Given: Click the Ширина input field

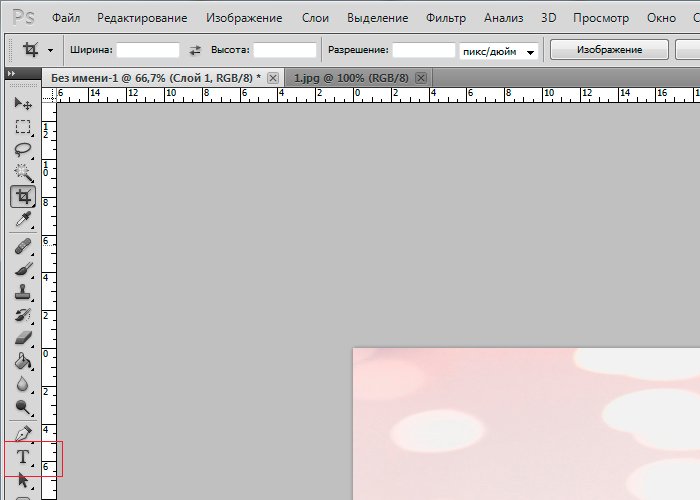Looking at the screenshot, I should pyautogui.click(x=149, y=50).
